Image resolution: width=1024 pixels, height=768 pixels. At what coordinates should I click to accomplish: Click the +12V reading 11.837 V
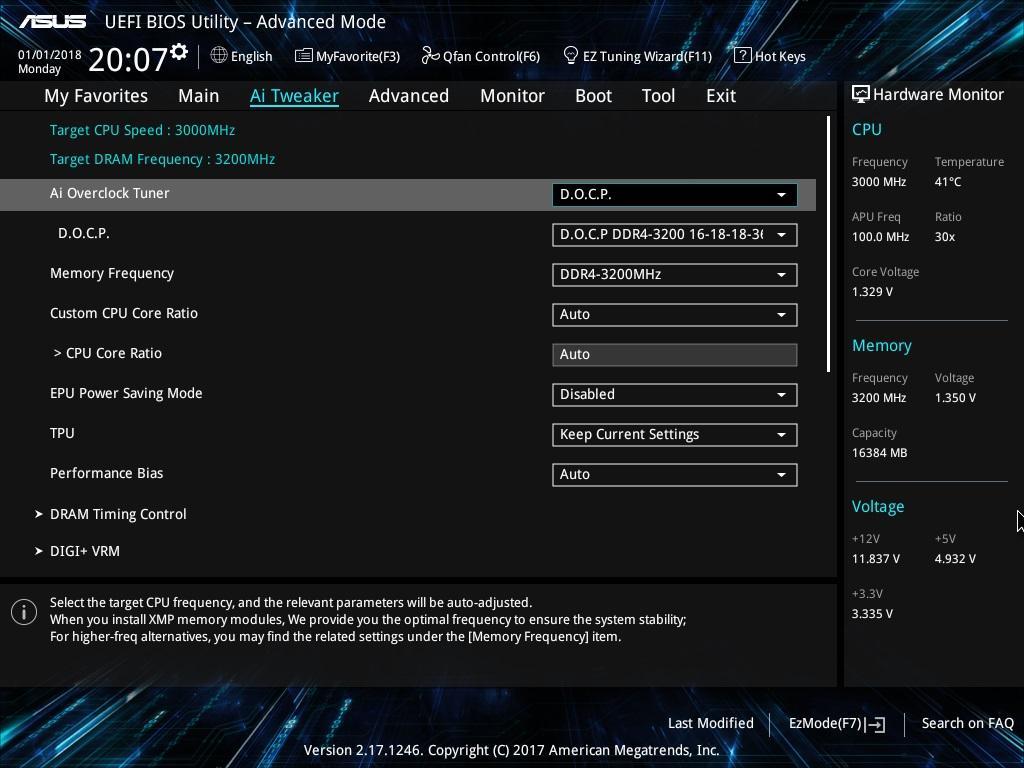(x=875, y=559)
